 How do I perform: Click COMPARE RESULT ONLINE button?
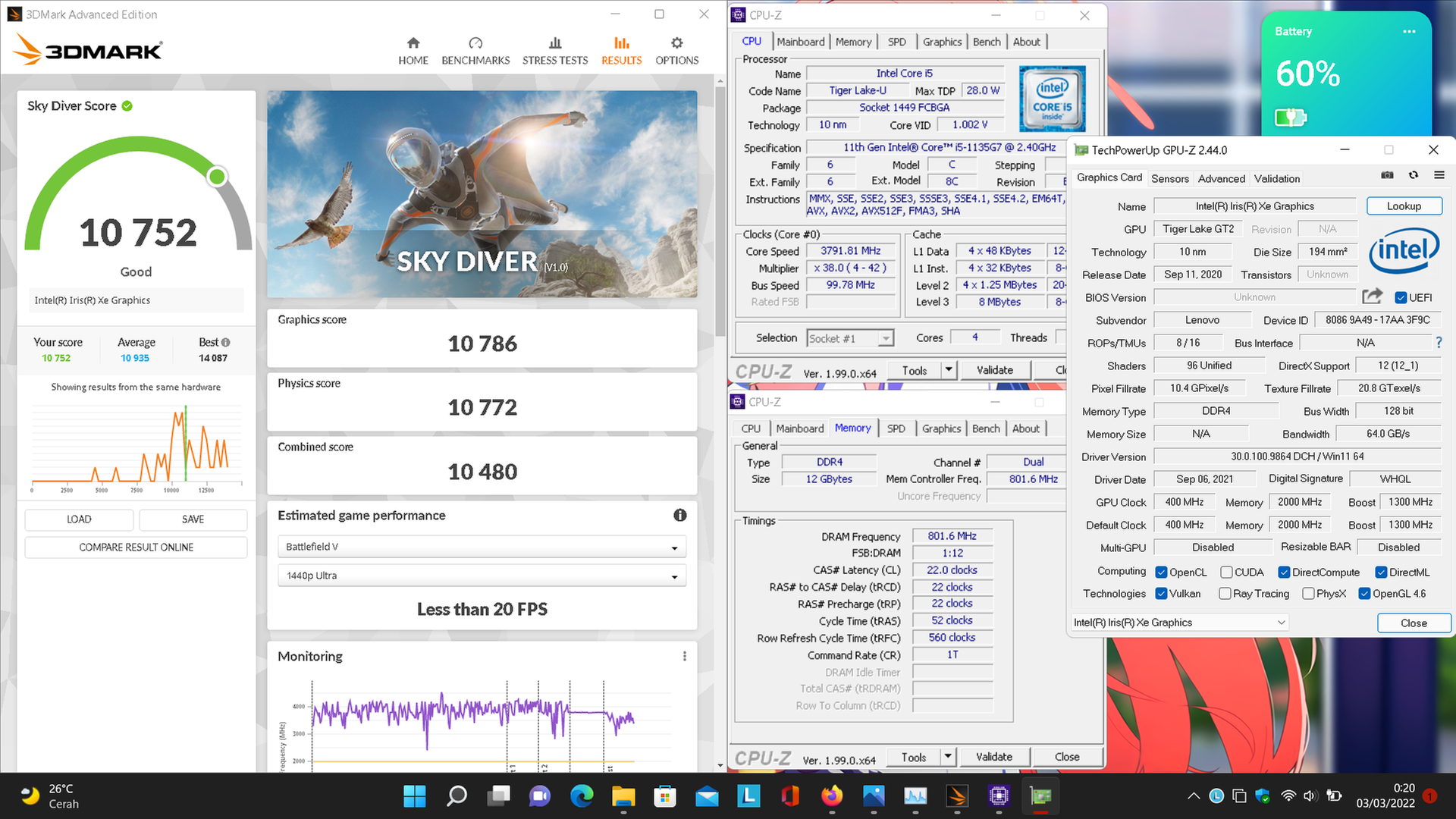(x=136, y=548)
